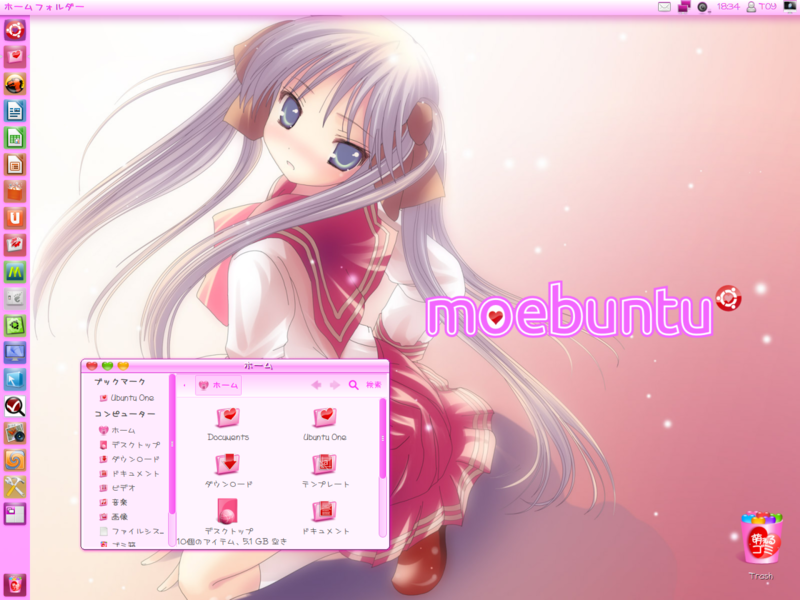Select 音楽 in the sidebar
Screen dimensions: 800x600
coord(119,502)
